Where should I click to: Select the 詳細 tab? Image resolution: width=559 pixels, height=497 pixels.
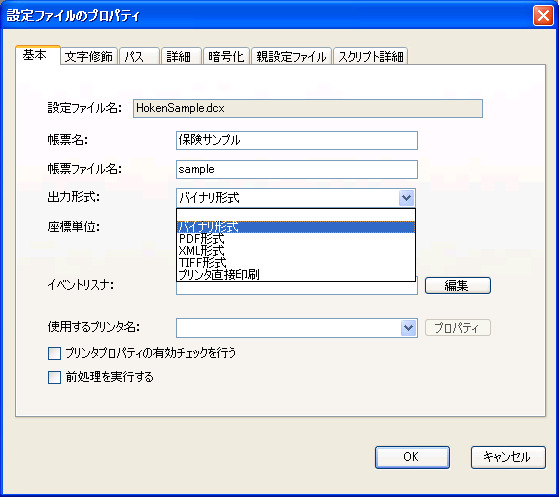[x=181, y=56]
